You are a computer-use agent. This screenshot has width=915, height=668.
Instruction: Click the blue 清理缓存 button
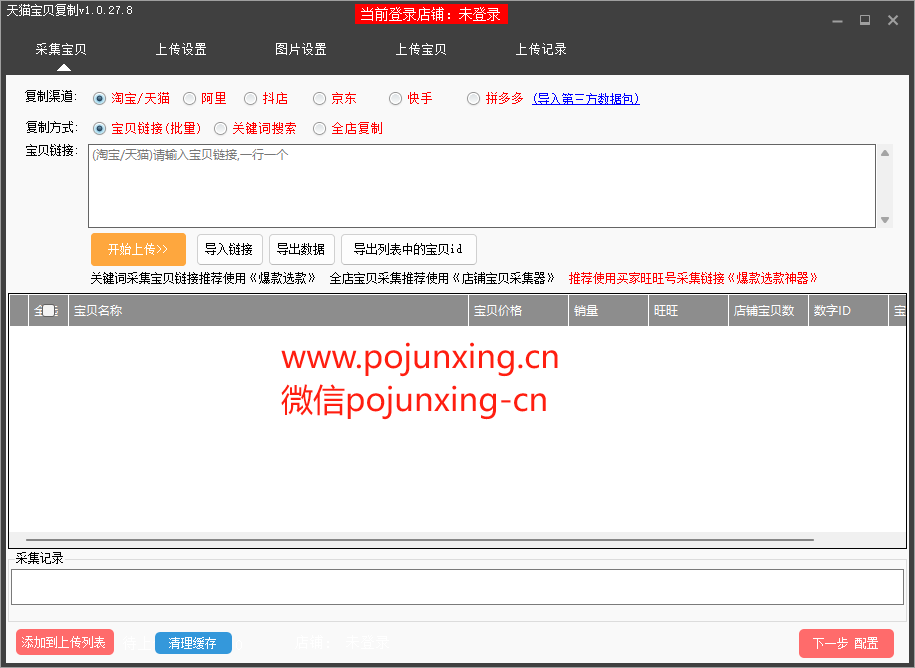tap(193, 643)
